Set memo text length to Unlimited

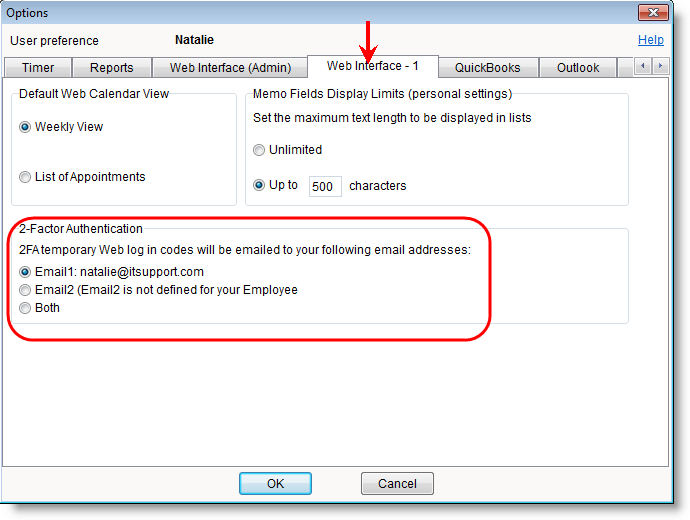[259, 150]
